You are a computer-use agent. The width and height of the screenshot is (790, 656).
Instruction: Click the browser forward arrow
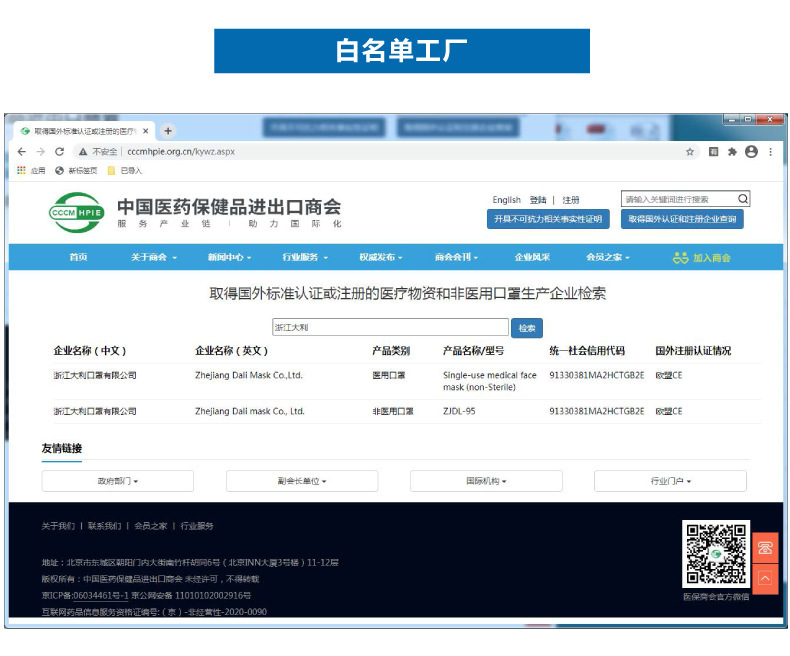point(41,152)
